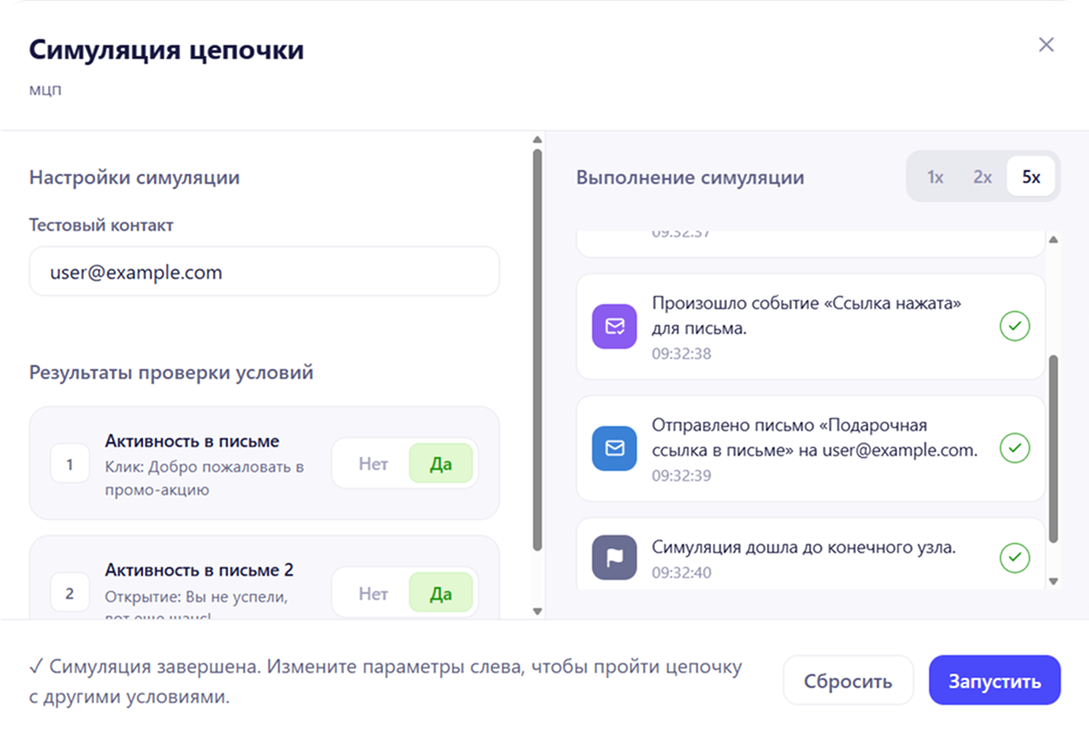Click the «Симуляция завершена» status message
This screenshot has height=738, width=1089.
pos(385,681)
